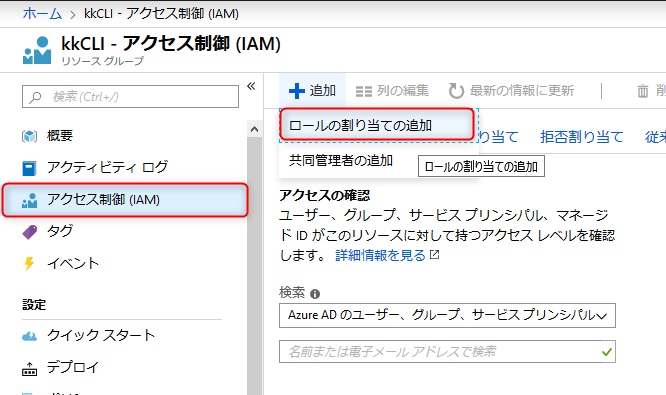The width and height of the screenshot is (666, 395).
Task: Open the Azure AD のユーザー dropdown
Action: [447, 315]
